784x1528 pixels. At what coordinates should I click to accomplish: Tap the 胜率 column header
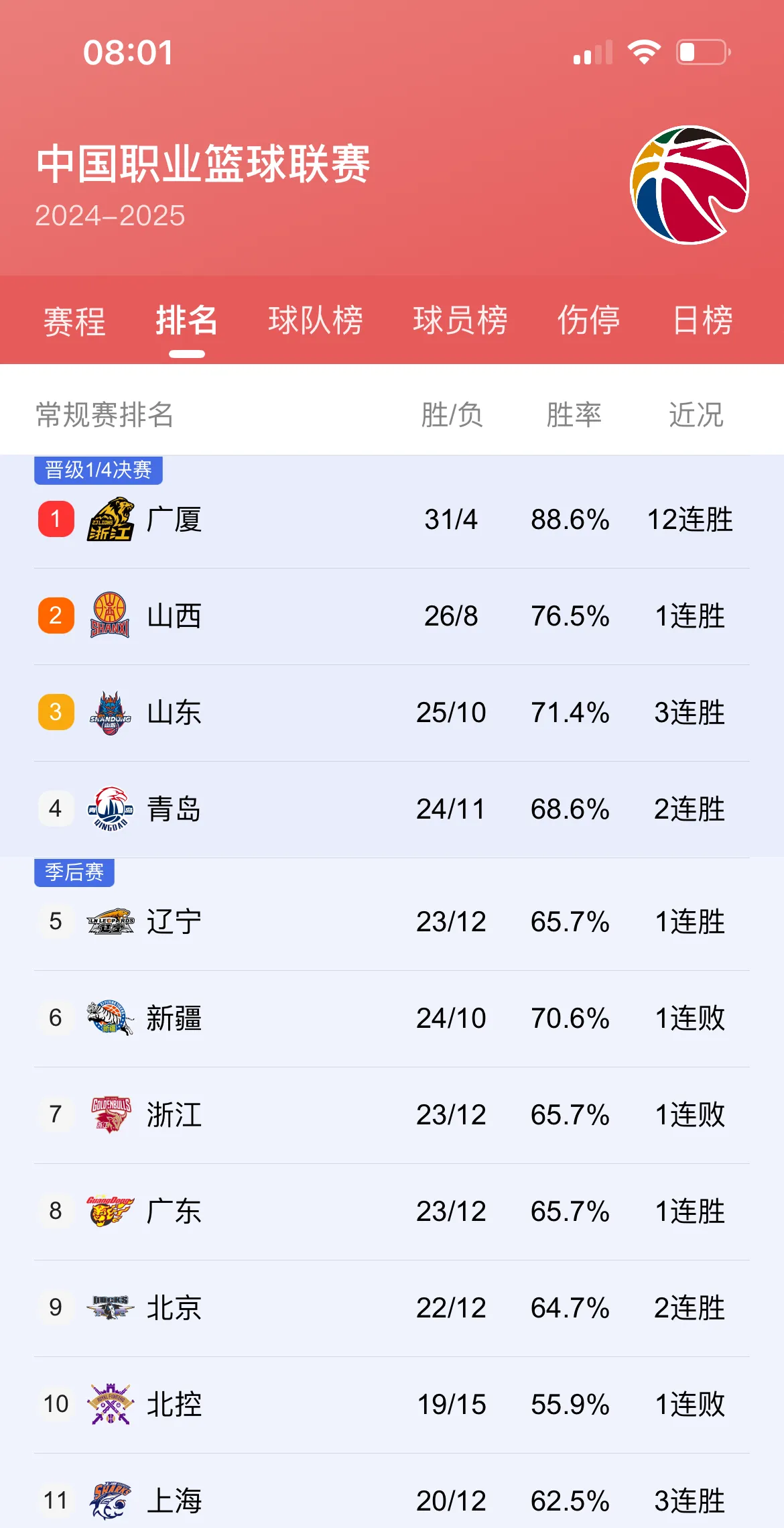point(574,414)
